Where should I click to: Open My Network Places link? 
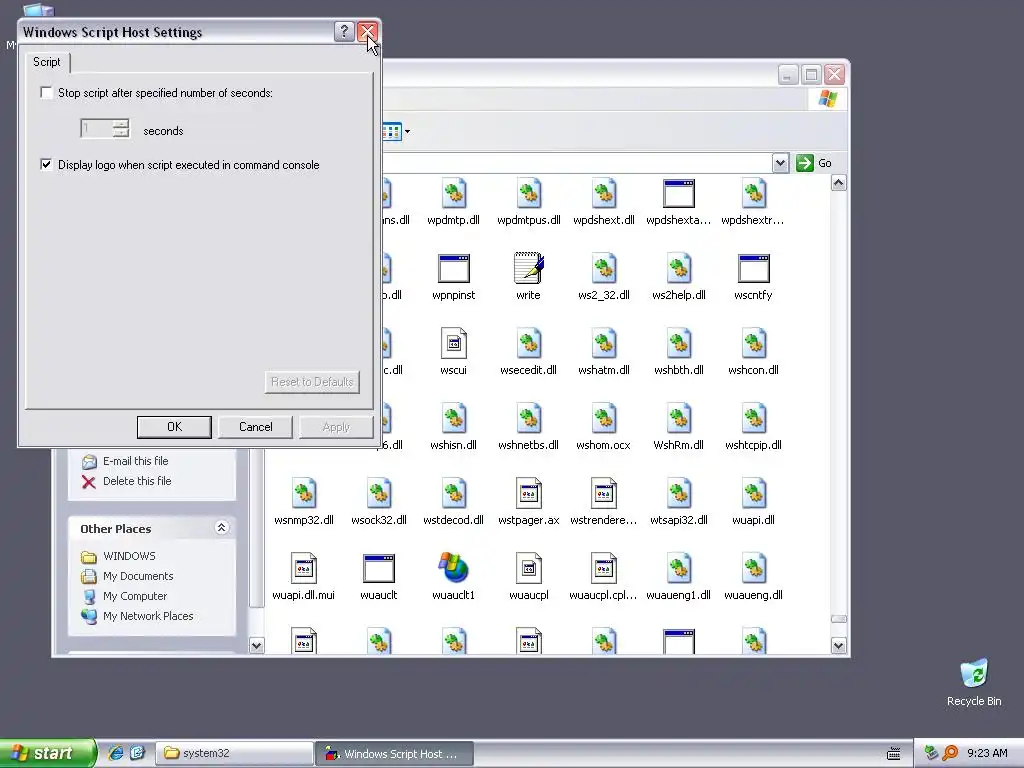(x=148, y=616)
